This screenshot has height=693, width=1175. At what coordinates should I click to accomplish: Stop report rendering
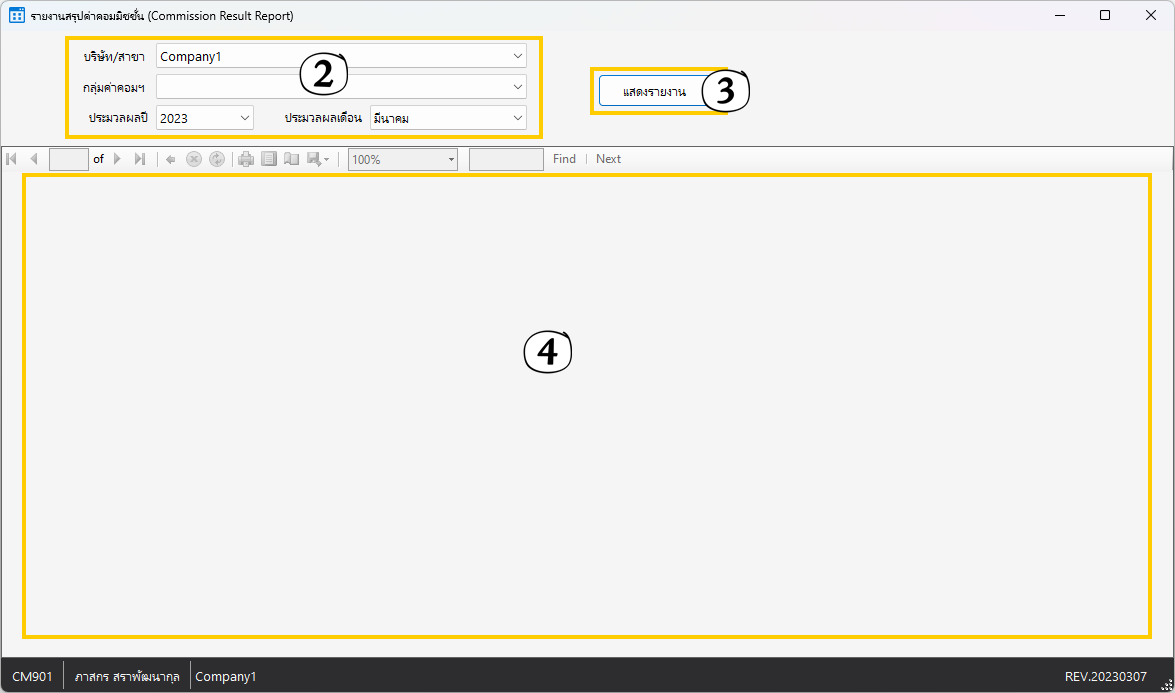pos(194,159)
